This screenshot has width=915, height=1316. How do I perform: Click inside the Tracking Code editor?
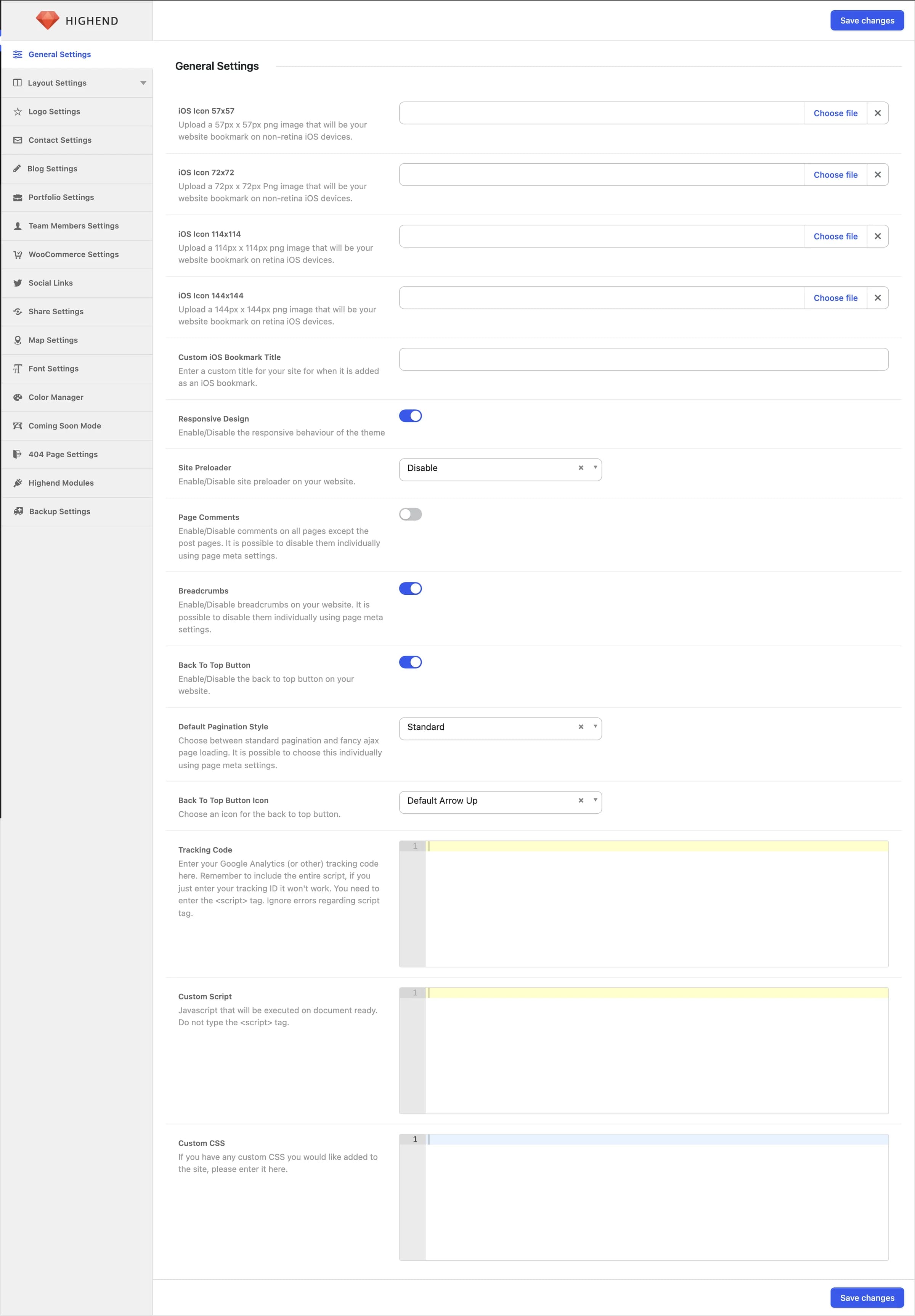(644, 904)
